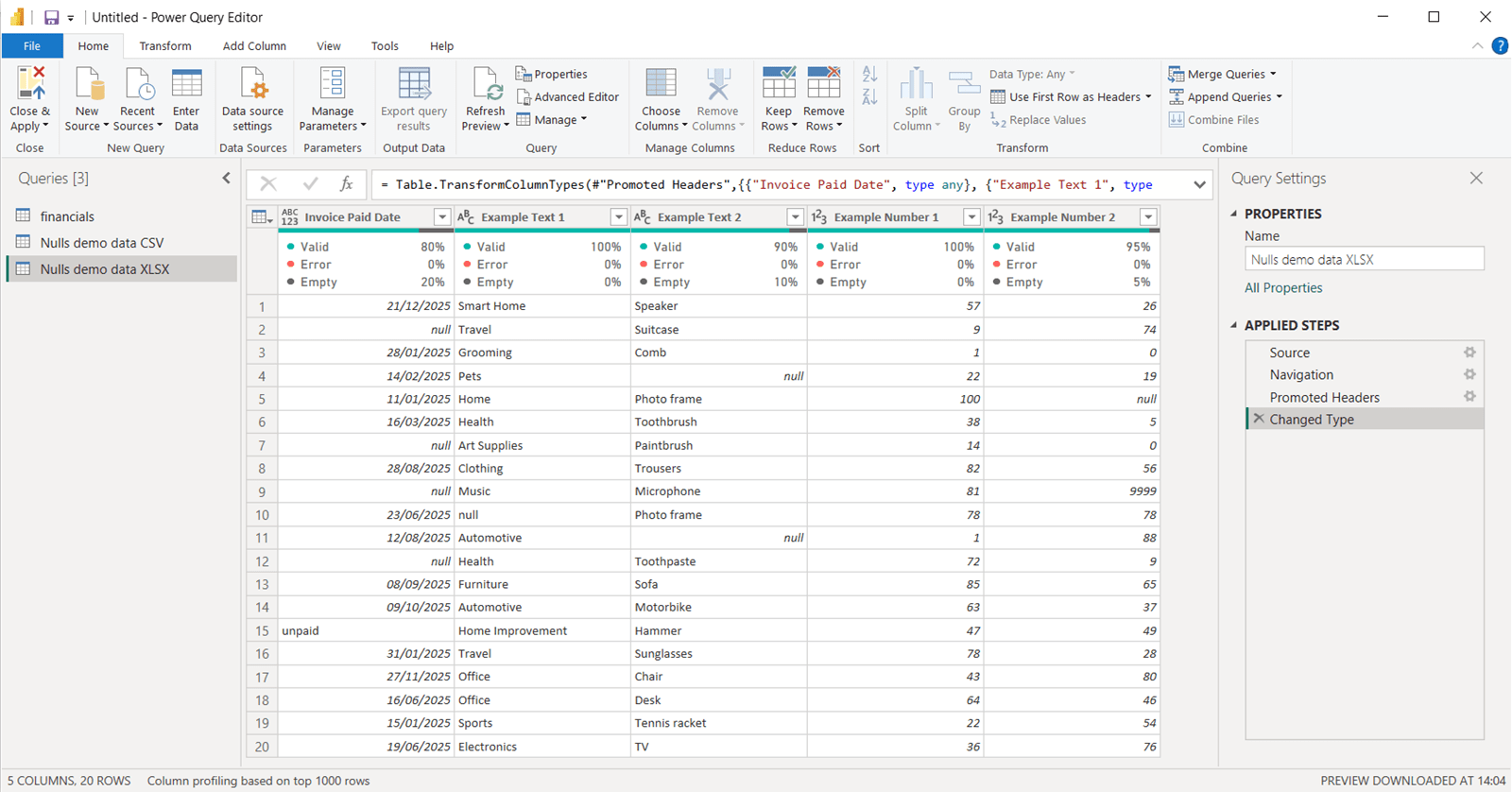Collapse the APPLIED STEPS section

click(1234, 325)
